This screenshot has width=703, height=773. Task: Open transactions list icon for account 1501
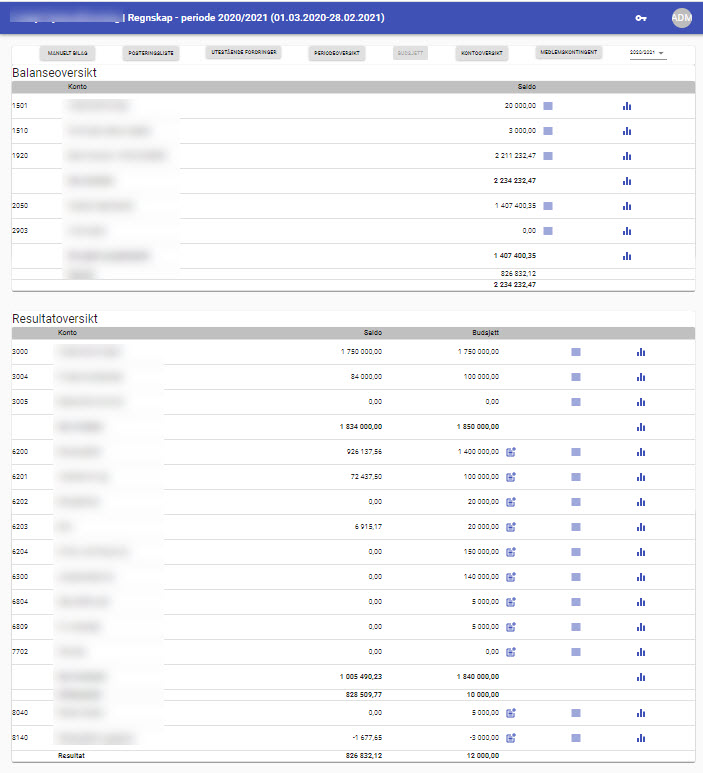pyautogui.click(x=548, y=105)
